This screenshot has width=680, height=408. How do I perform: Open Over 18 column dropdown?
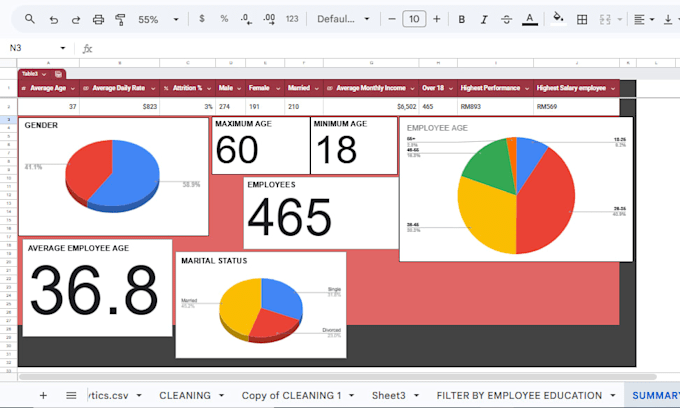point(451,88)
